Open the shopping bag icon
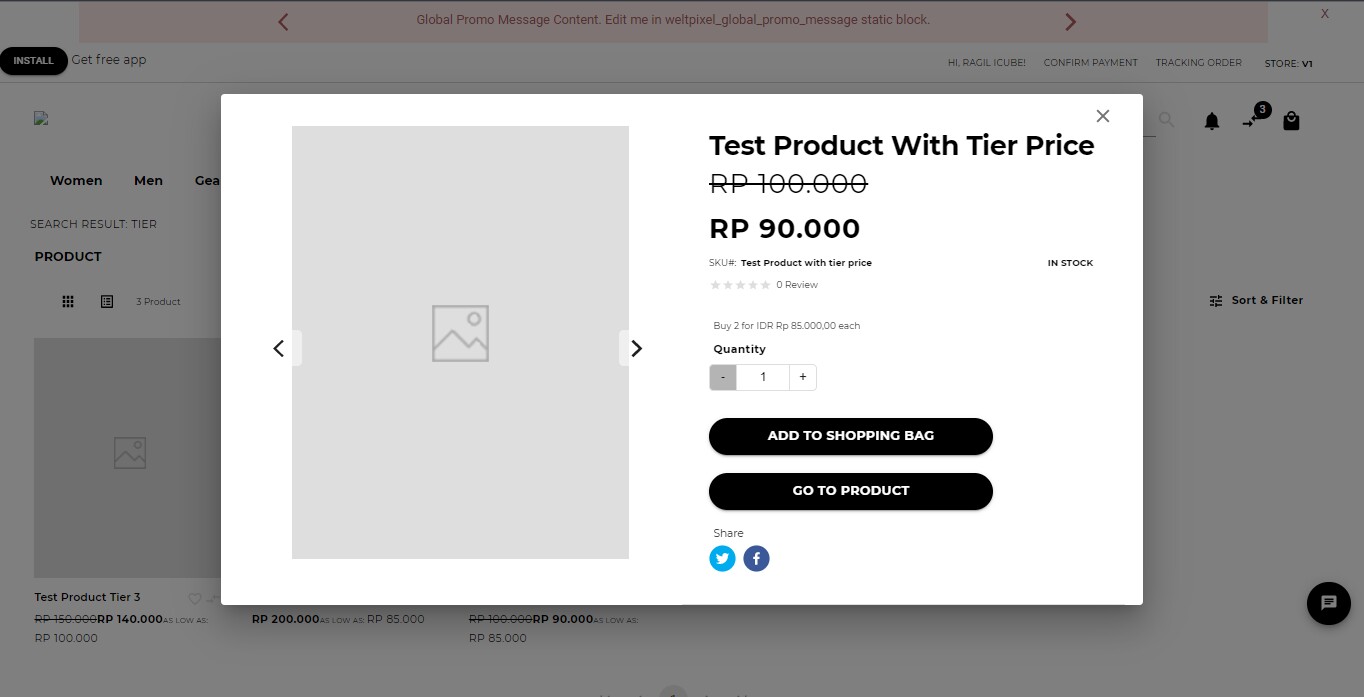This screenshot has width=1364, height=697. (x=1290, y=120)
